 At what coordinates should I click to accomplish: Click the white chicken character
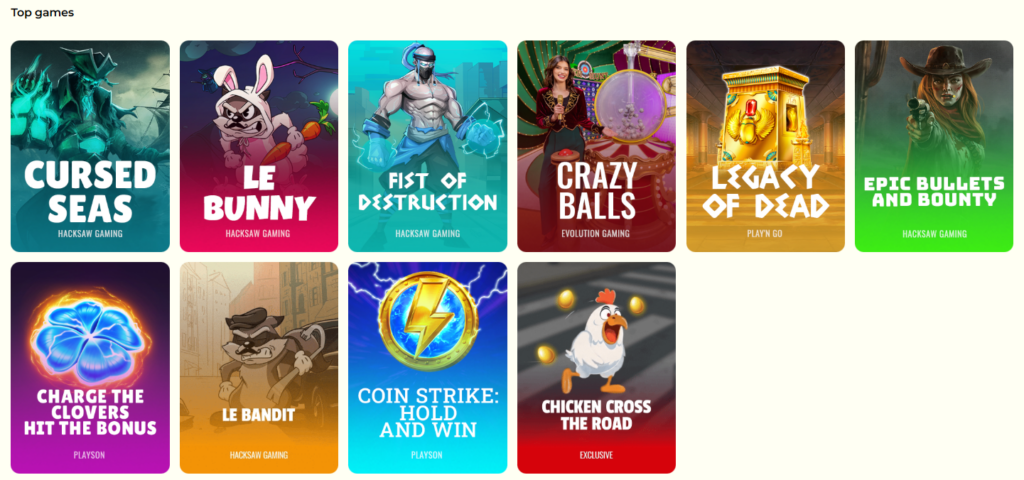click(596, 341)
